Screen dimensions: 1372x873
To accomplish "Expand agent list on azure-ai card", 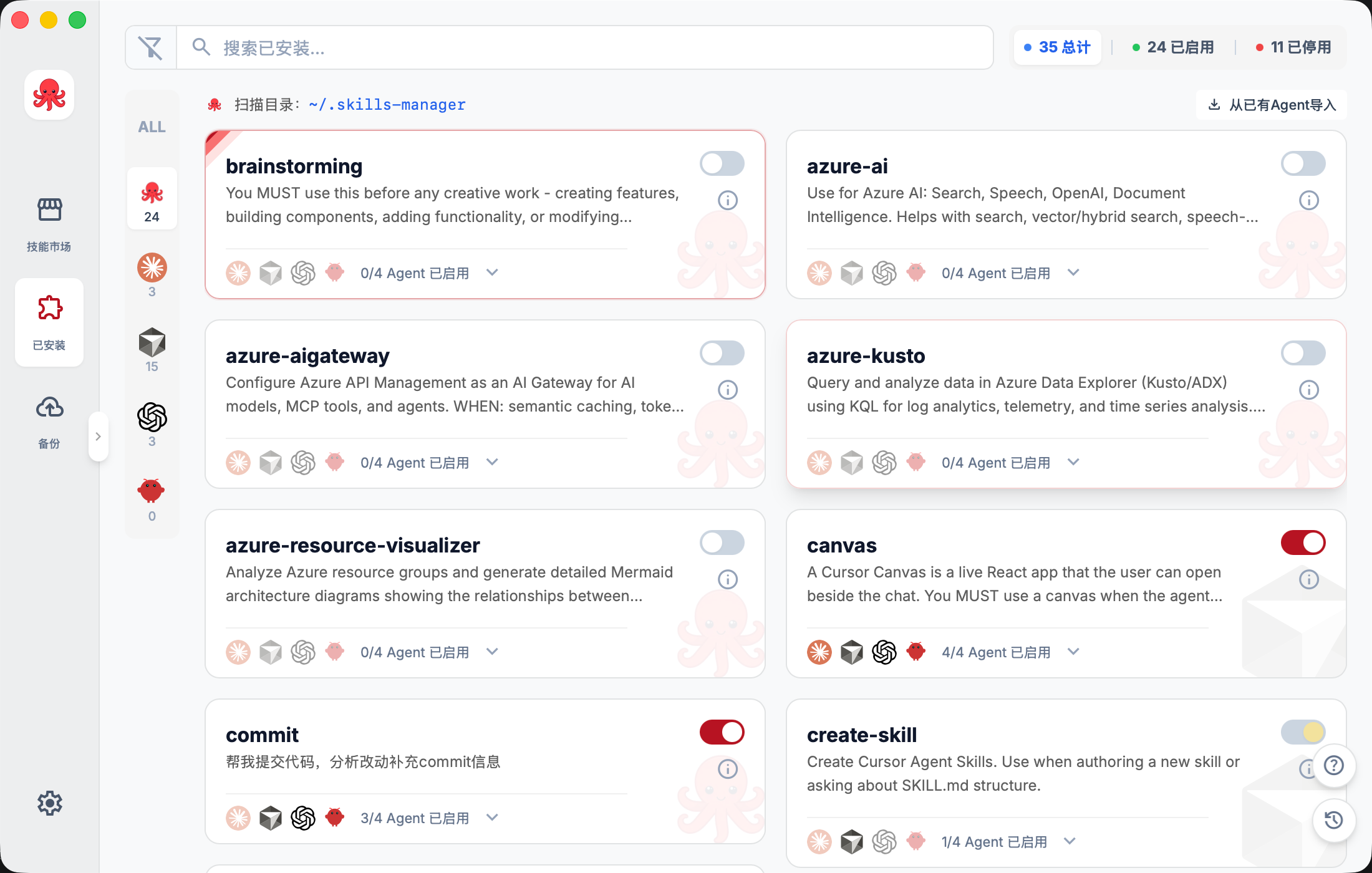I will (1073, 273).
